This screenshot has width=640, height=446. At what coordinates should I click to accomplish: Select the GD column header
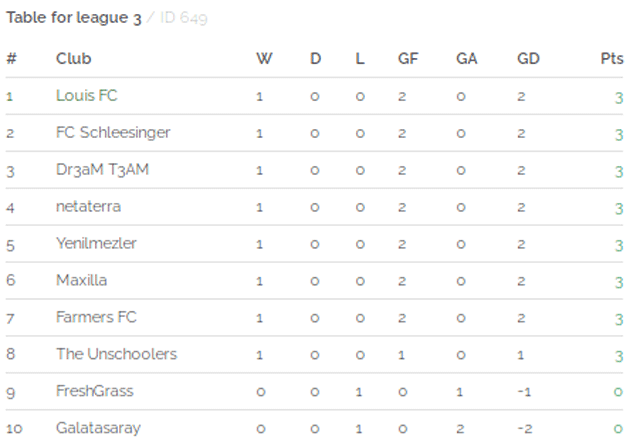[x=528, y=58]
